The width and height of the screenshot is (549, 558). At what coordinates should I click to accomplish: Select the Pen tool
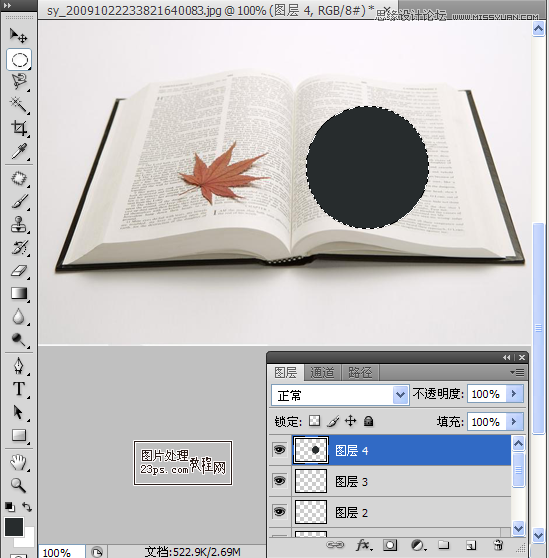pyautogui.click(x=19, y=366)
